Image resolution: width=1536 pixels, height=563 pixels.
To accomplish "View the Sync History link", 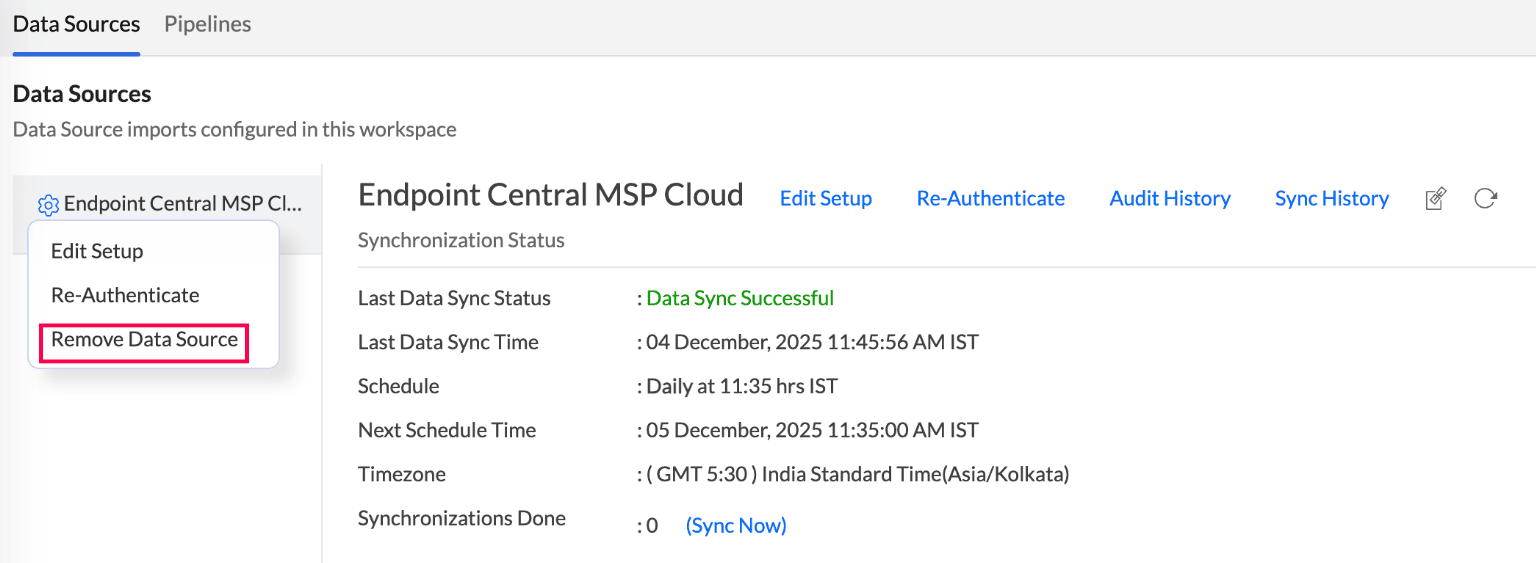I will pyautogui.click(x=1331, y=199).
